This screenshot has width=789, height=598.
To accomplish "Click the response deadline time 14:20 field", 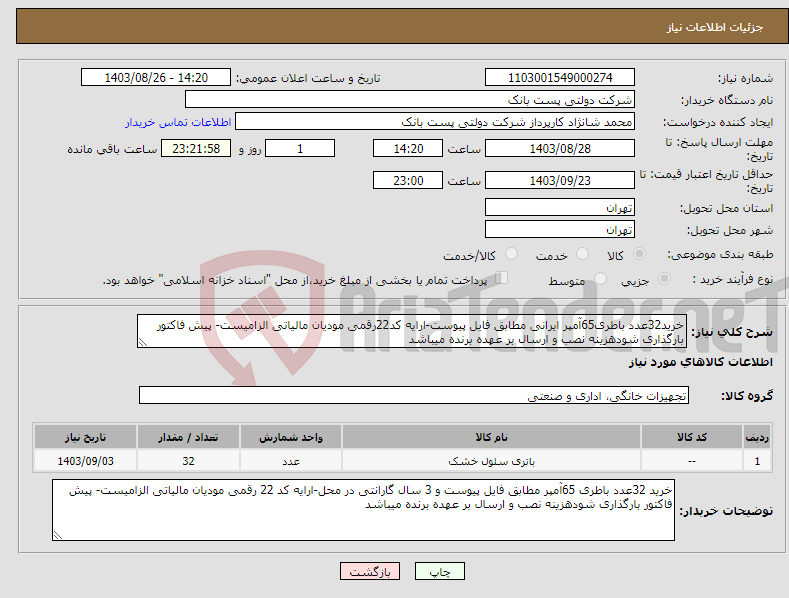I will coord(408,148).
